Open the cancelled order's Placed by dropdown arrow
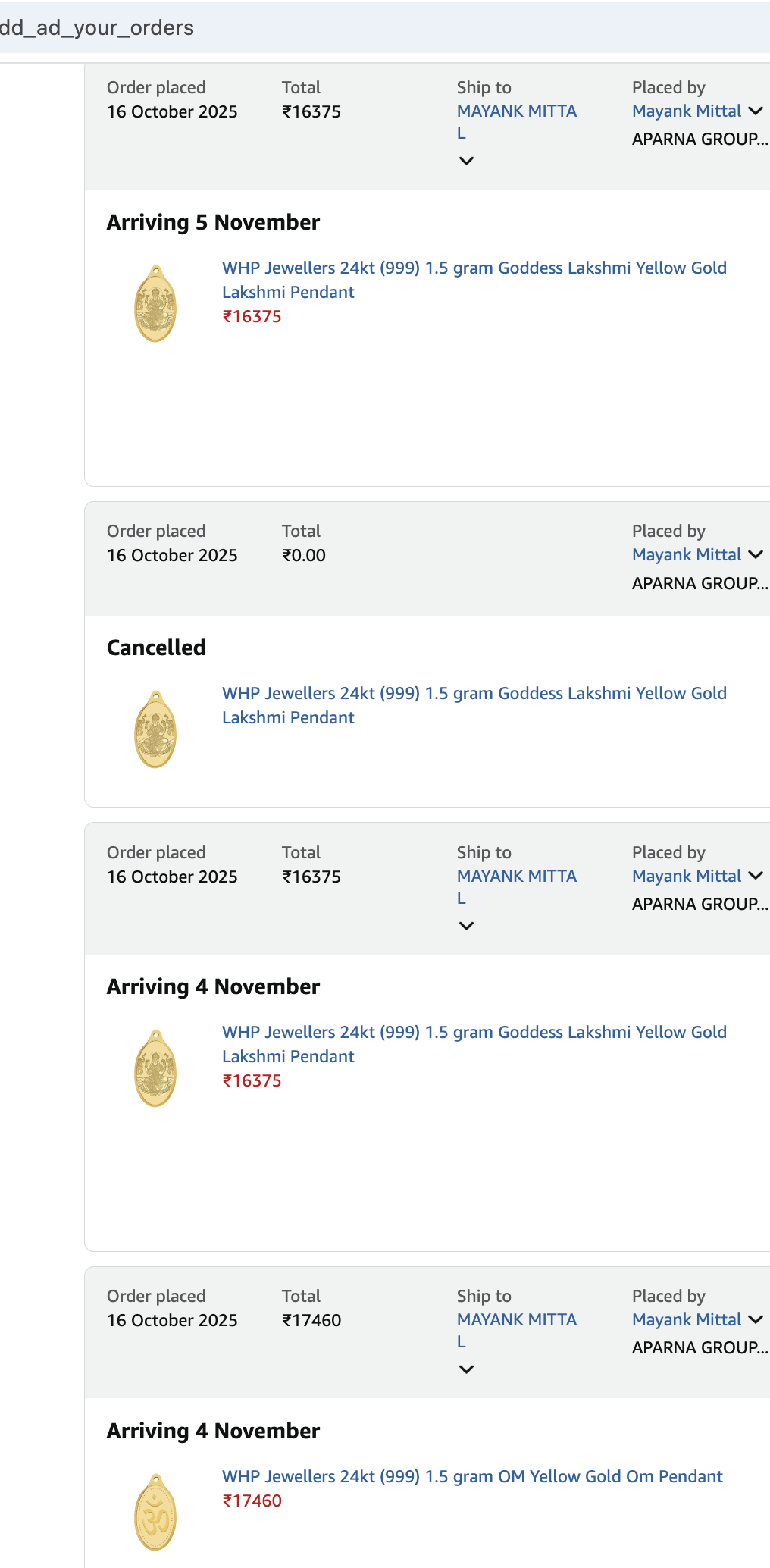The width and height of the screenshot is (770, 1568). 755,555
